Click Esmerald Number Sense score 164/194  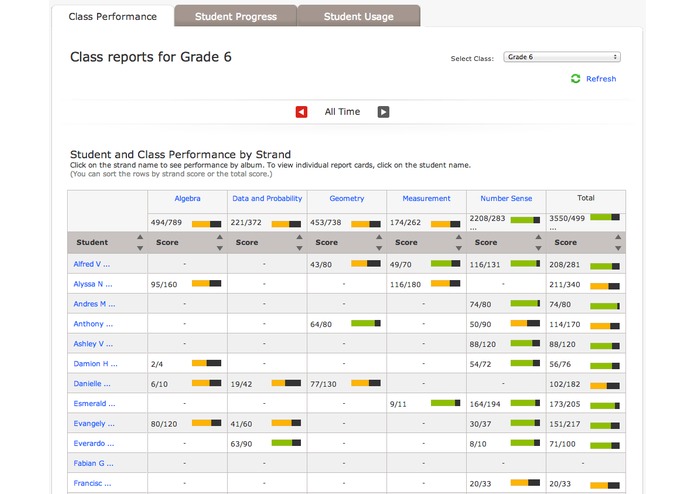coord(485,404)
